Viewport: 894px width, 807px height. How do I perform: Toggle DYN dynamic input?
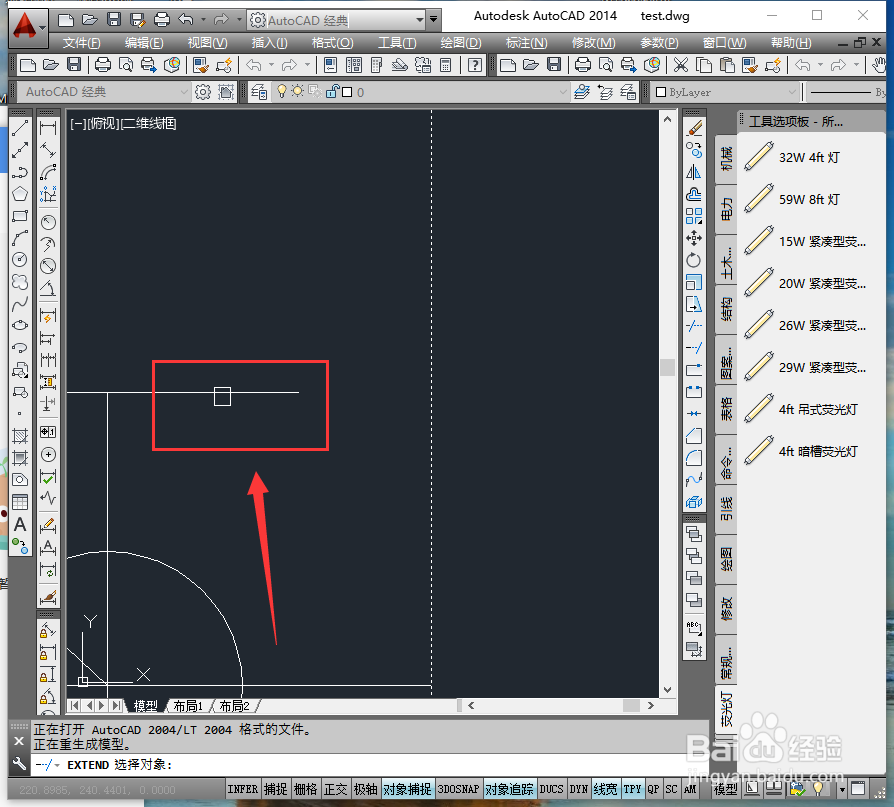579,789
